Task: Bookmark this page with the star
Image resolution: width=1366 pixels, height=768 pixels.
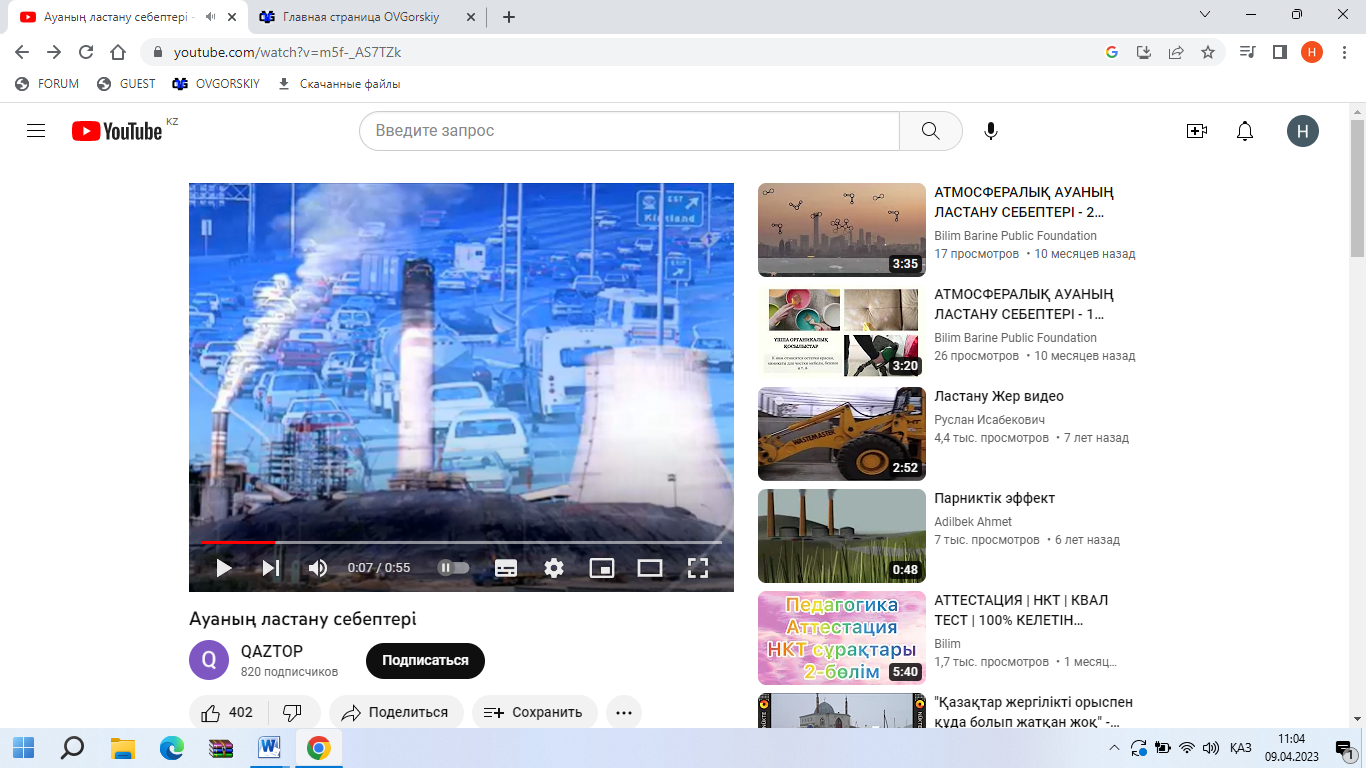Action: tap(1208, 52)
